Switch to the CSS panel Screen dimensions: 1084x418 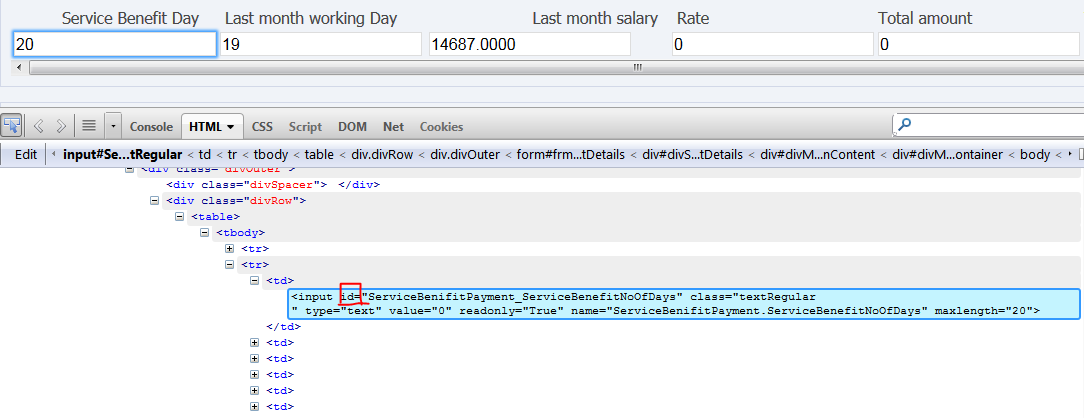[262, 127]
